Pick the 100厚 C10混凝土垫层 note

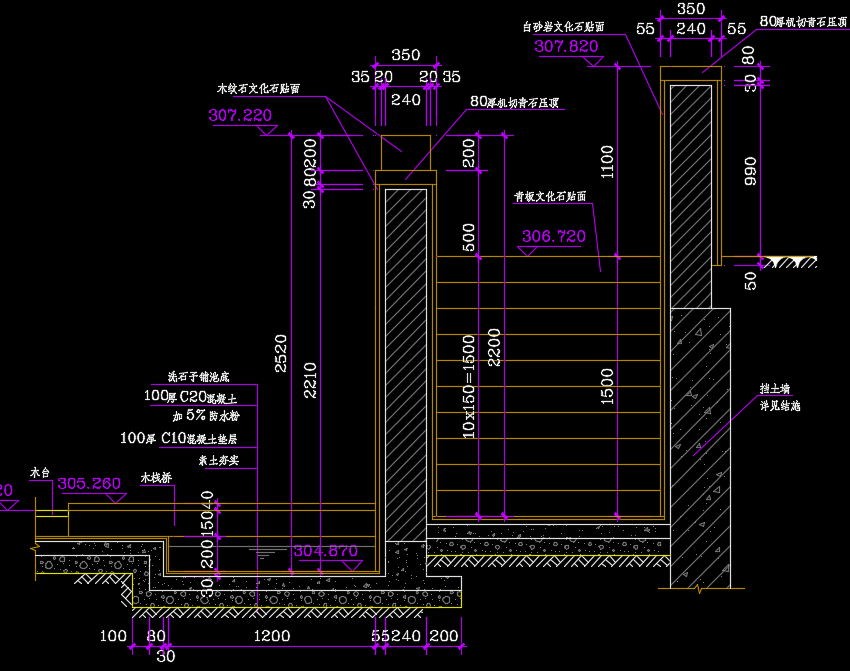(178, 438)
